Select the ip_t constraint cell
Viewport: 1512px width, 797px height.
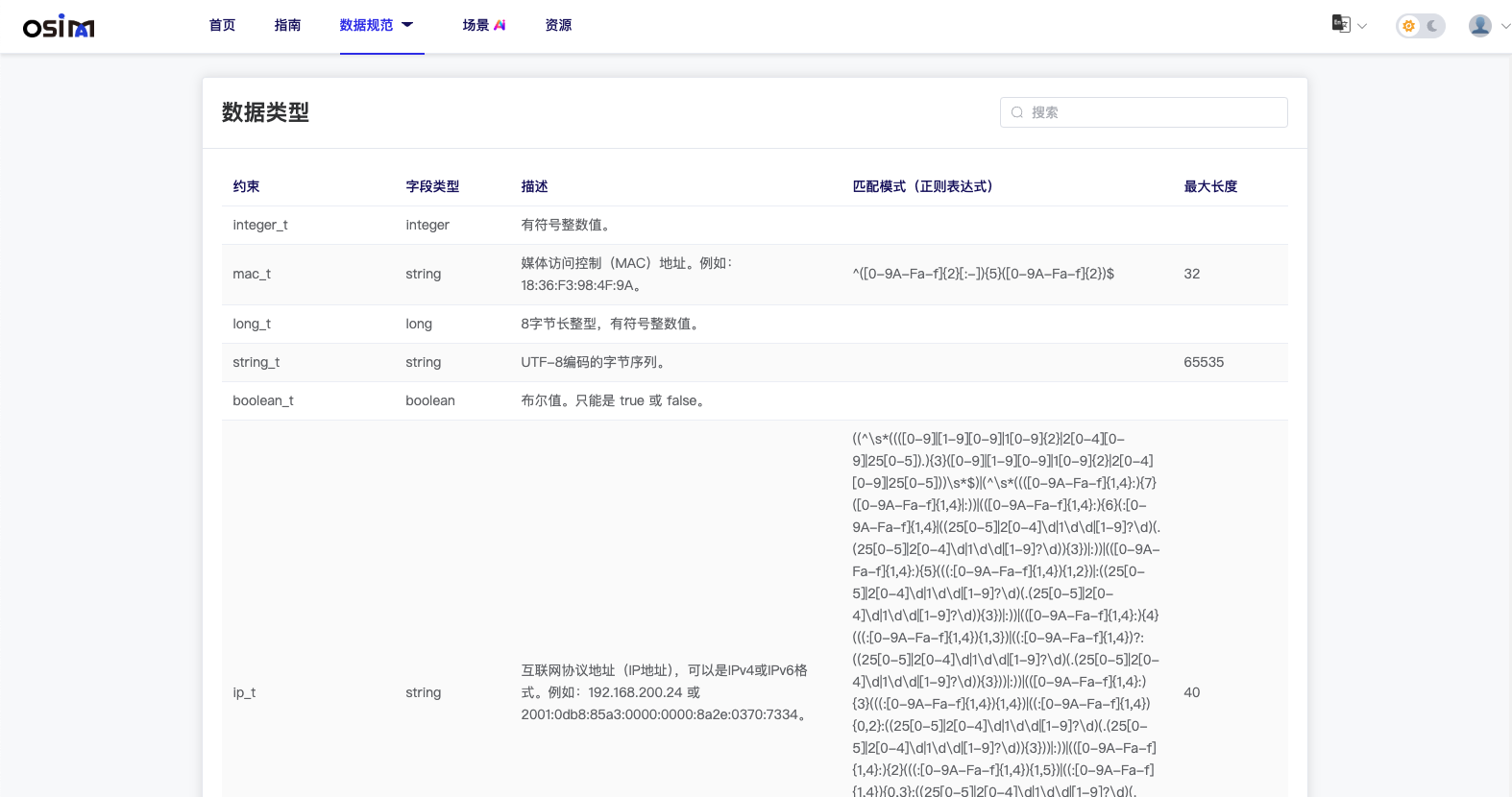[x=244, y=692]
